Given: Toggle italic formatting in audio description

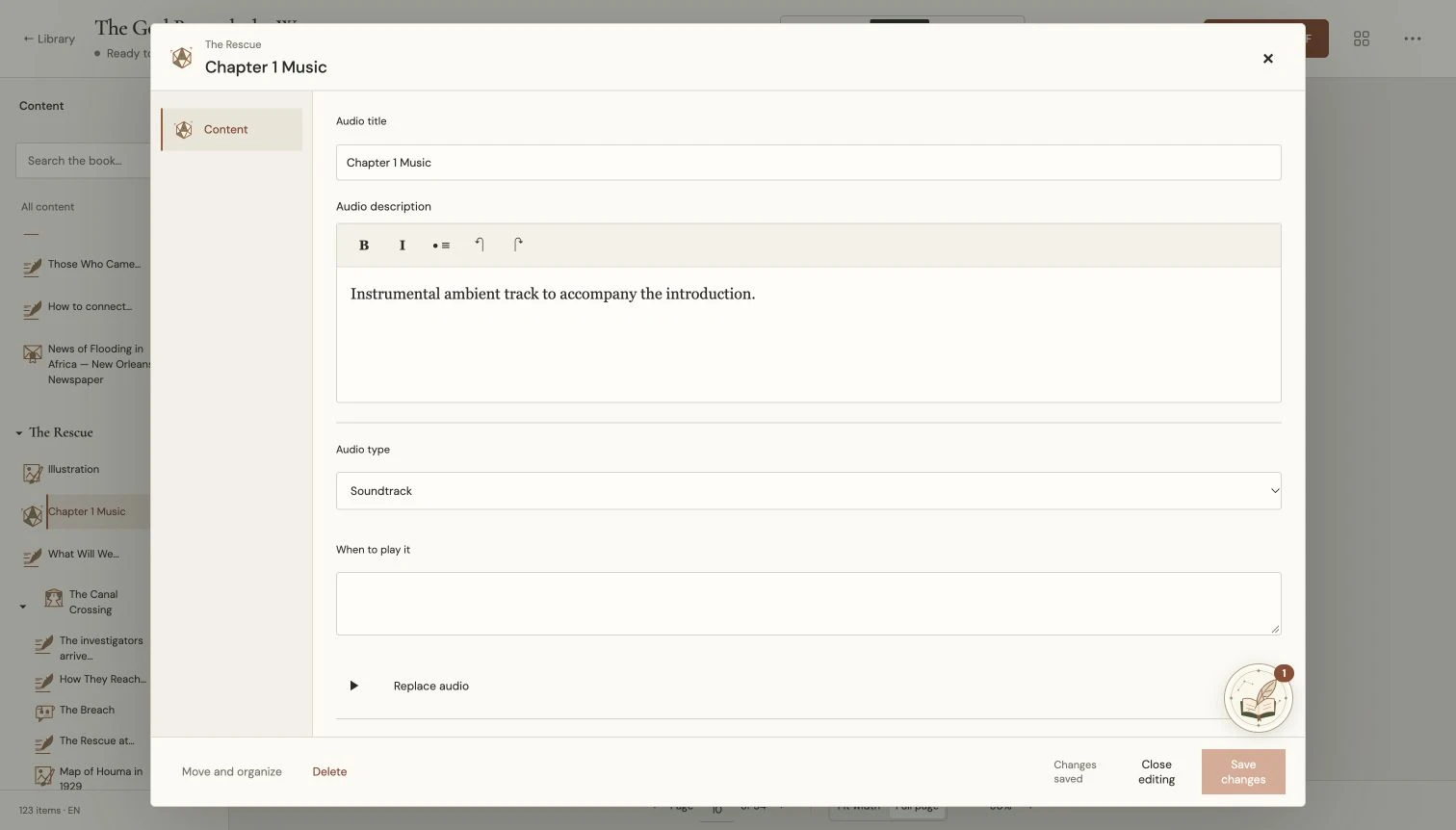Looking at the screenshot, I should [403, 246].
